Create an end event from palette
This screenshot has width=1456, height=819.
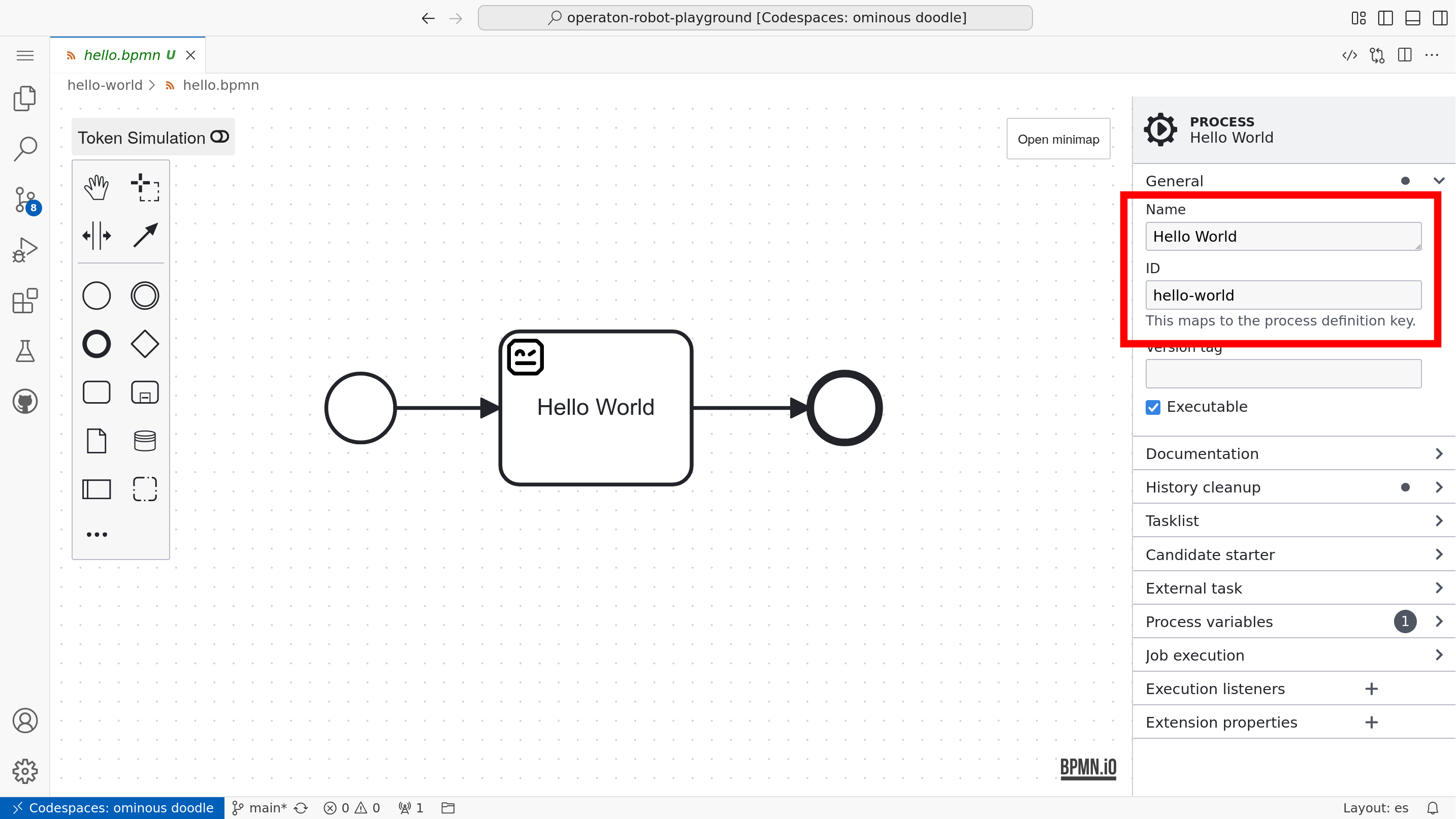tap(96, 344)
